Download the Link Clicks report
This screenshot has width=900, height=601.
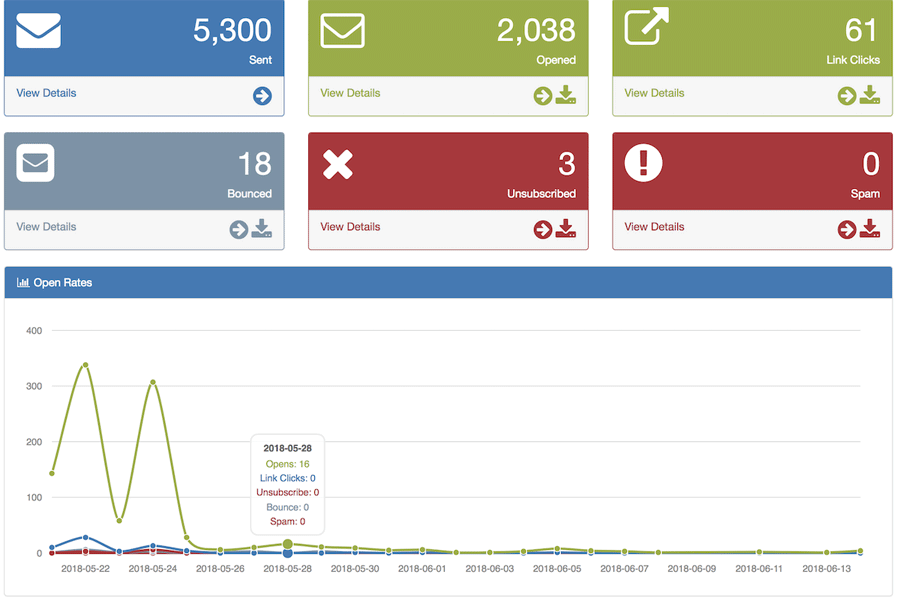(870, 95)
